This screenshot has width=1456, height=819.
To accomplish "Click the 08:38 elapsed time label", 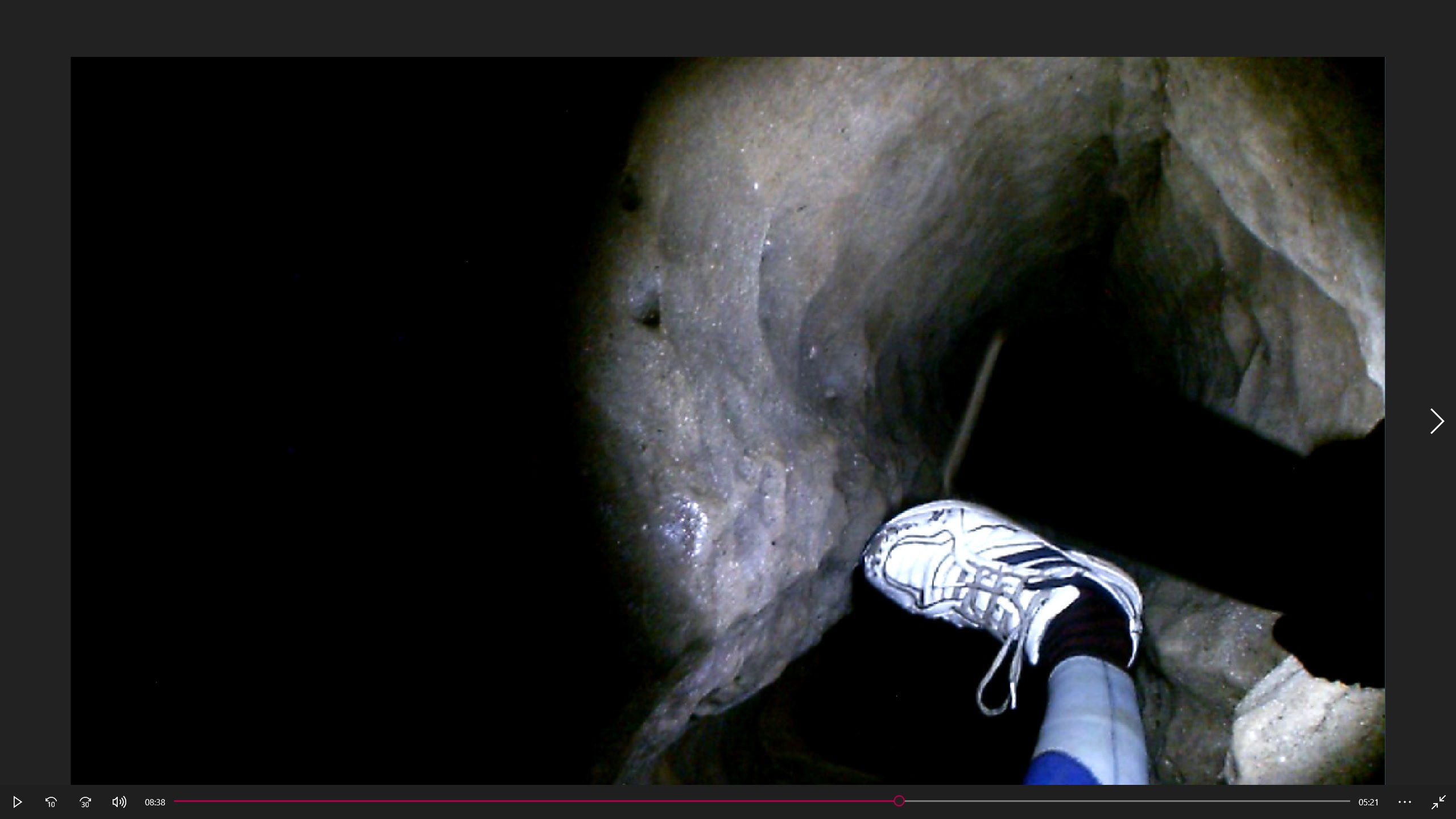I will pos(155,803).
